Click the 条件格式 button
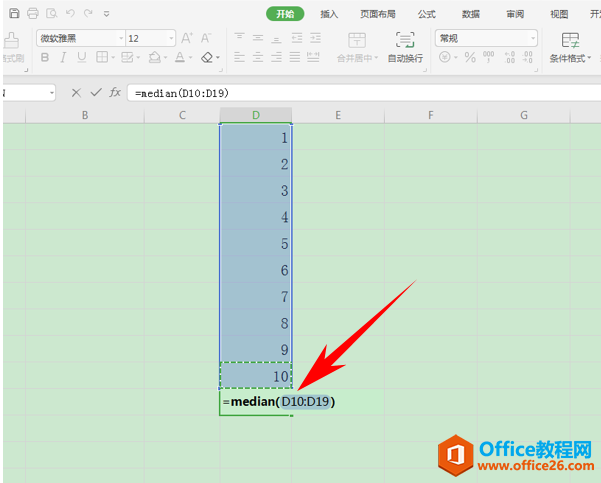 pyautogui.click(x=572, y=46)
